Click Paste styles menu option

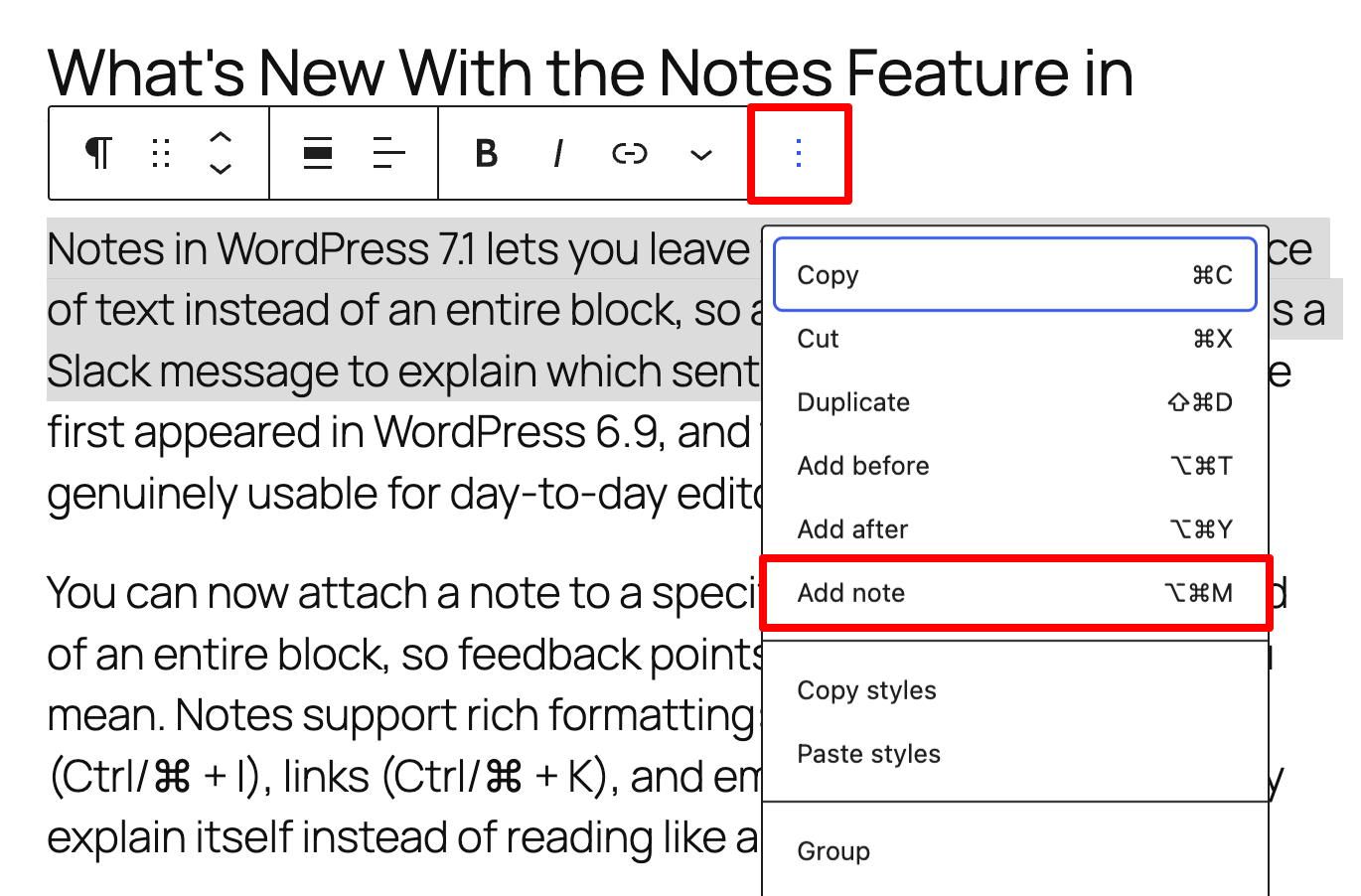coord(1015,754)
